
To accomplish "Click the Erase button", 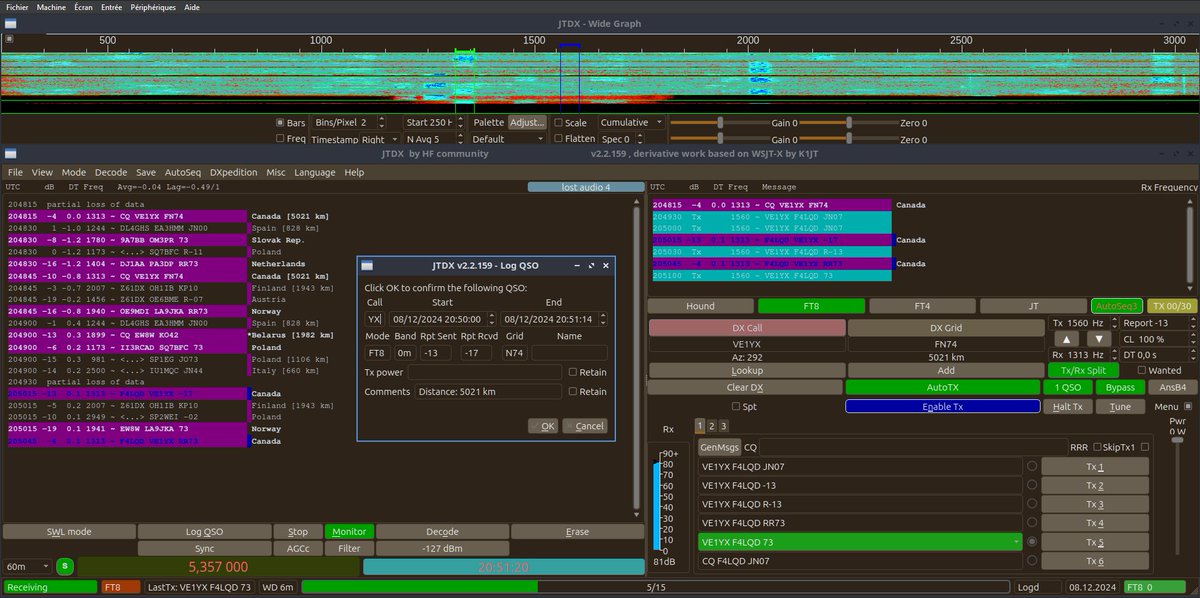I will coord(577,532).
